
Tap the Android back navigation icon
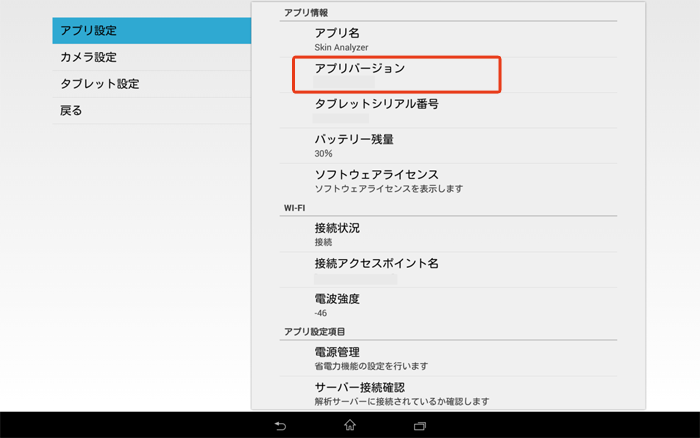click(279, 426)
